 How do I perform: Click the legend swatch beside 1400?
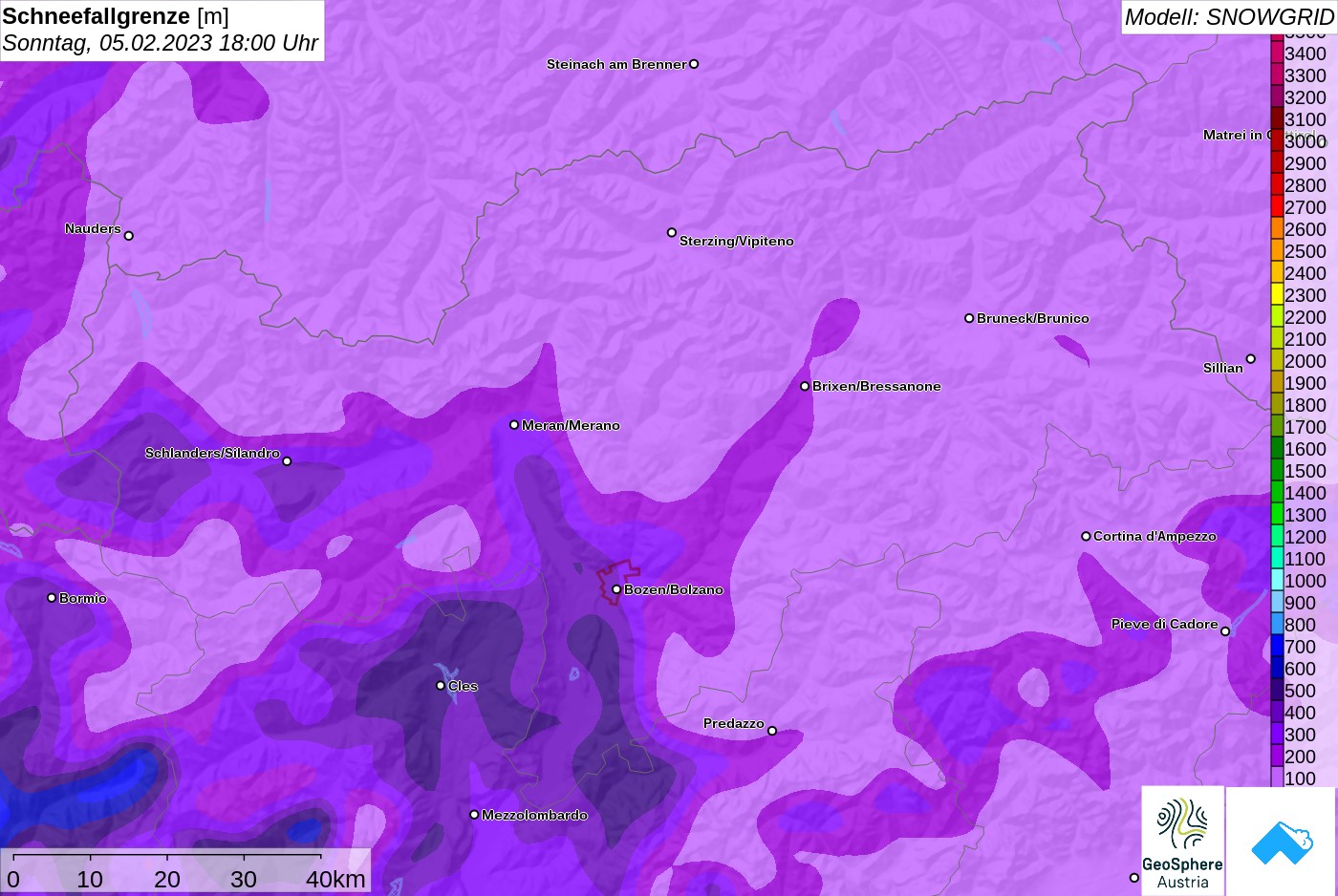point(1277,492)
